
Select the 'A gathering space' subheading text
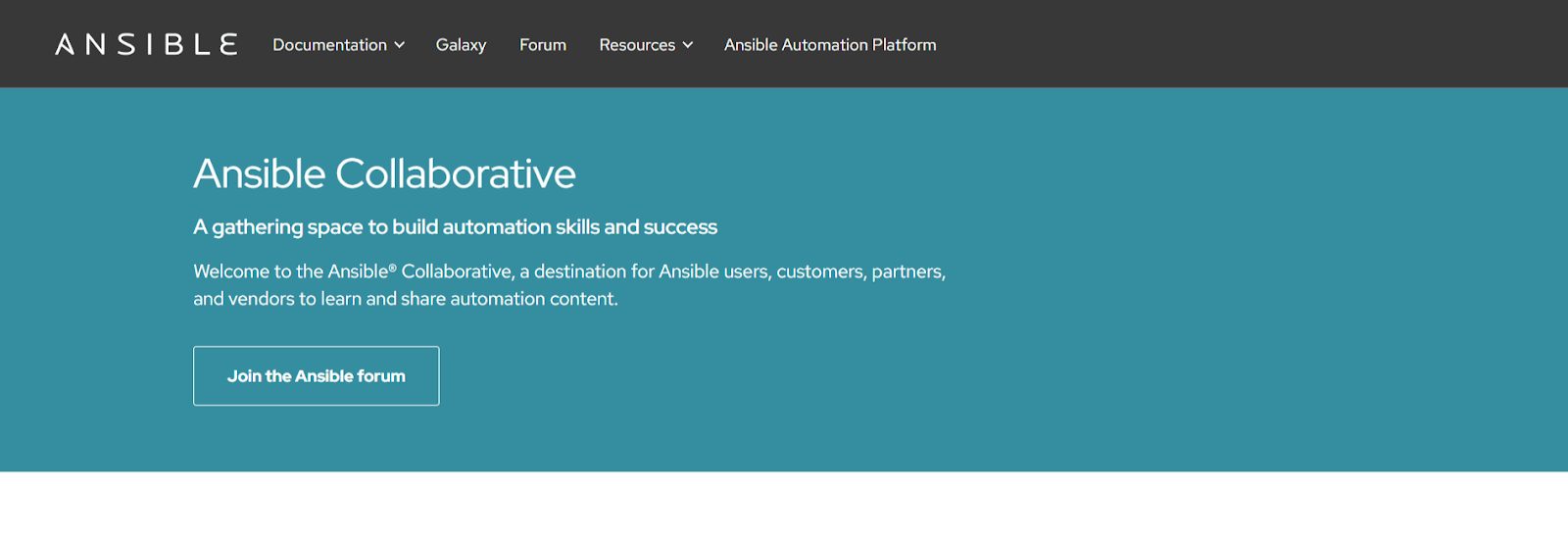(x=455, y=227)
